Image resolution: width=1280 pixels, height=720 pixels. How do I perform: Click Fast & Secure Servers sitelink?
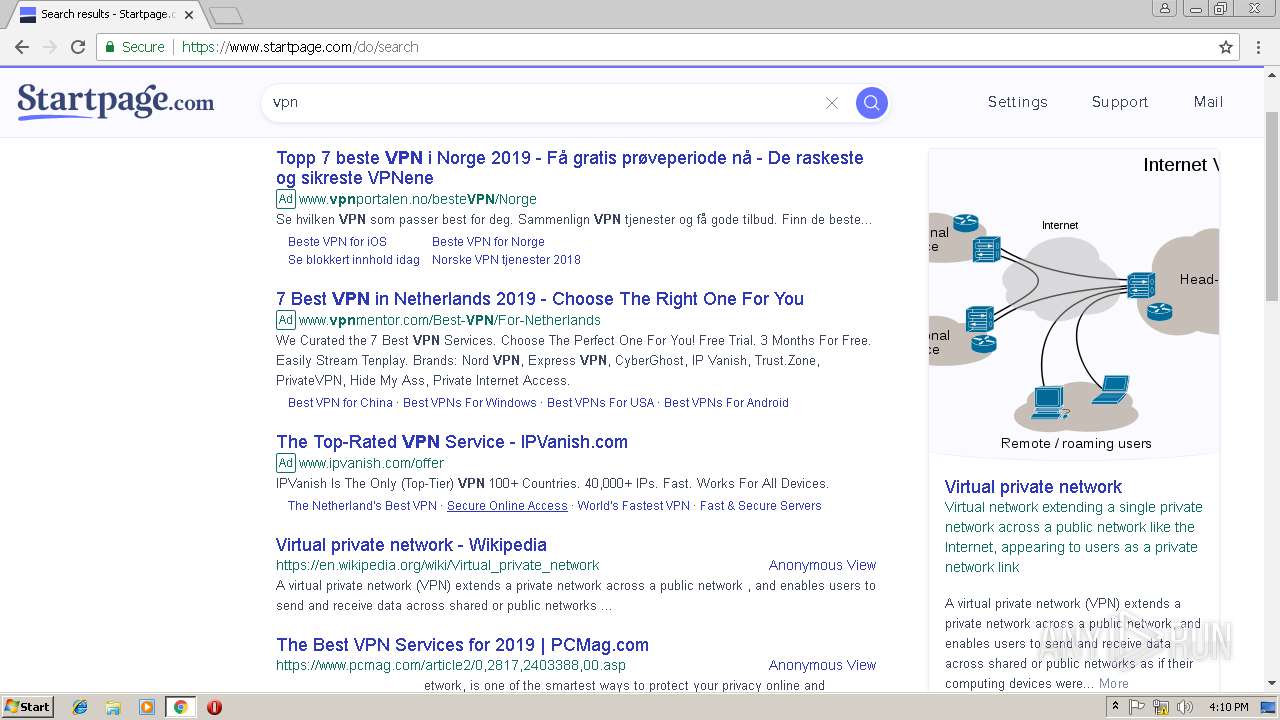[x=761, y=506]
